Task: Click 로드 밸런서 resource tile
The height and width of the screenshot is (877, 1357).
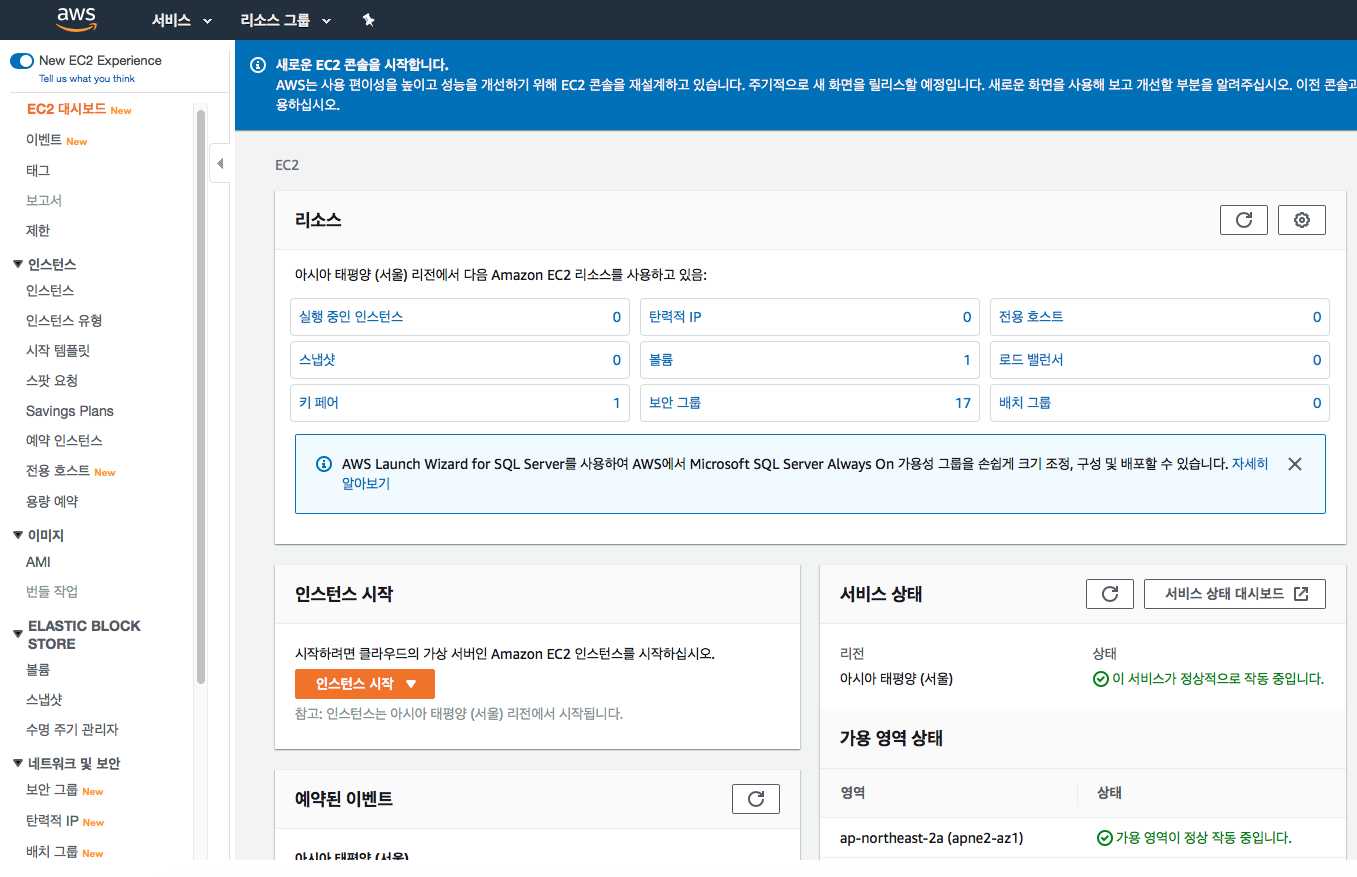Action: pos(1160,360)
